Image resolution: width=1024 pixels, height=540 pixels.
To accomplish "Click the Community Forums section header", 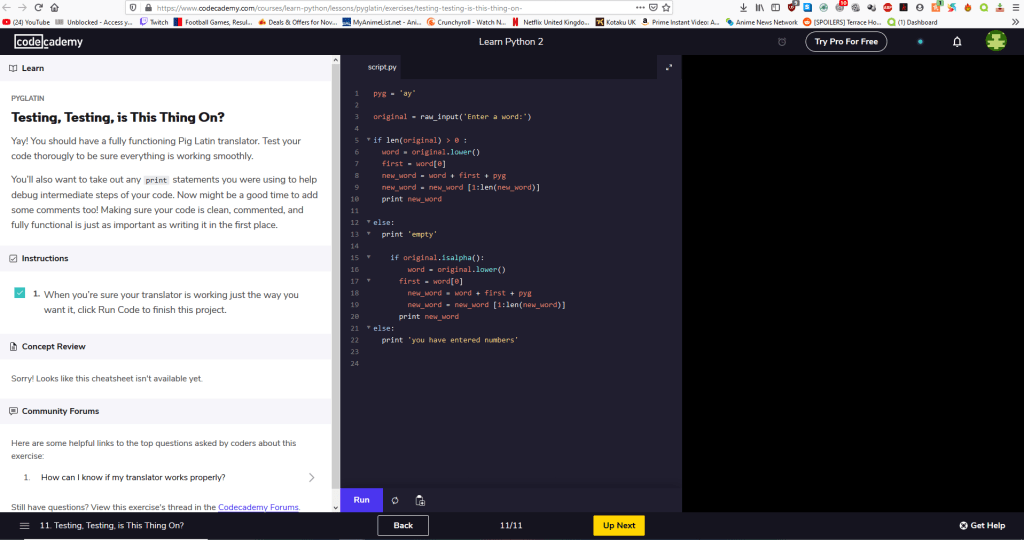I will (x=166, y=411).
